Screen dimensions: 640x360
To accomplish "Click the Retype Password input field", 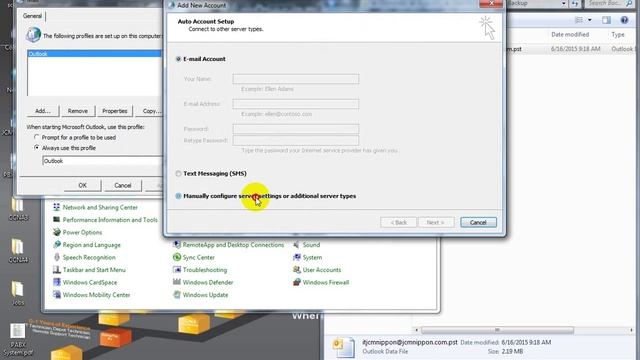I will (296, 140).
